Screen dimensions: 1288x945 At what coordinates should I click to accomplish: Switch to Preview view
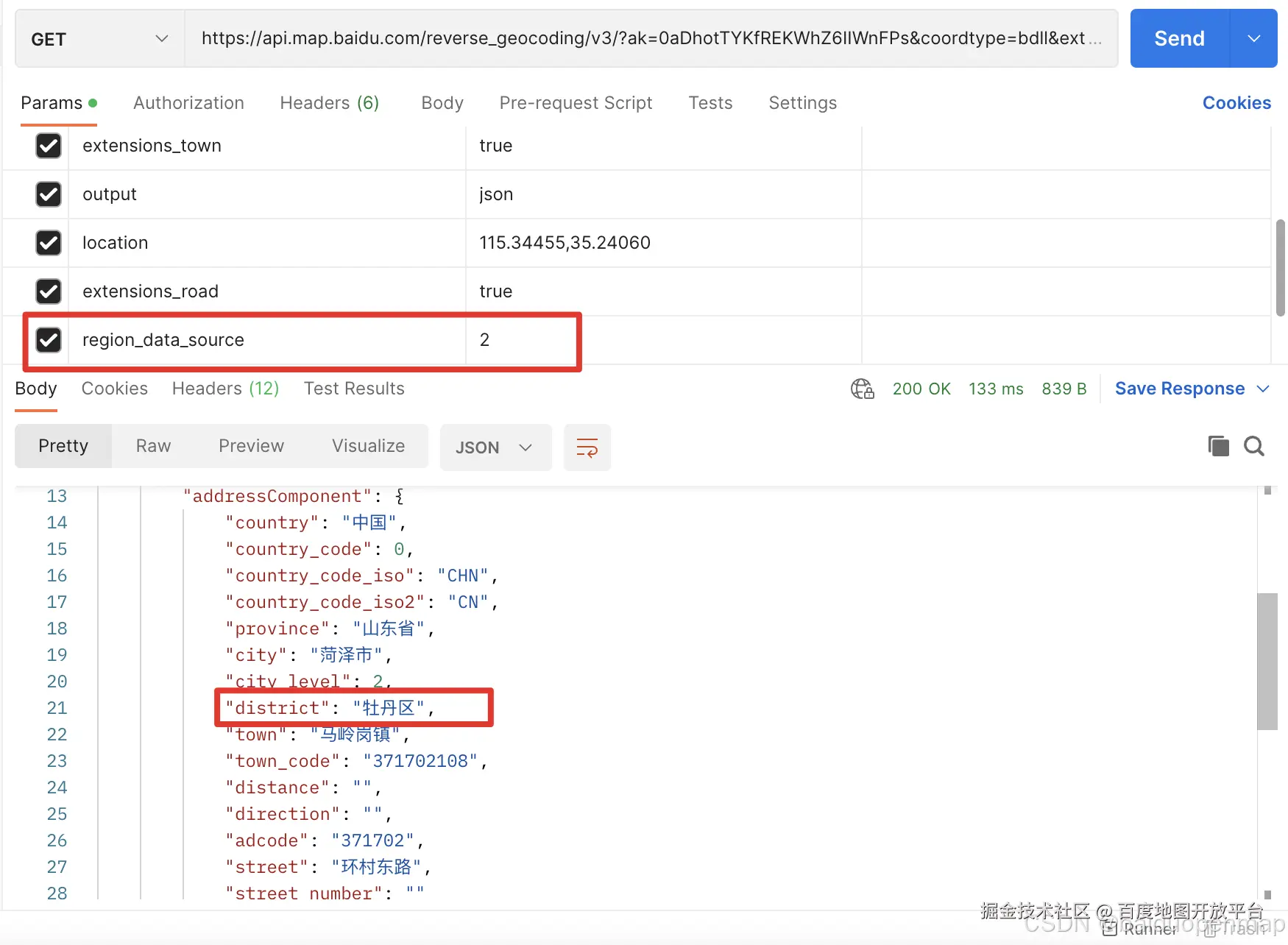coord(251,446)
